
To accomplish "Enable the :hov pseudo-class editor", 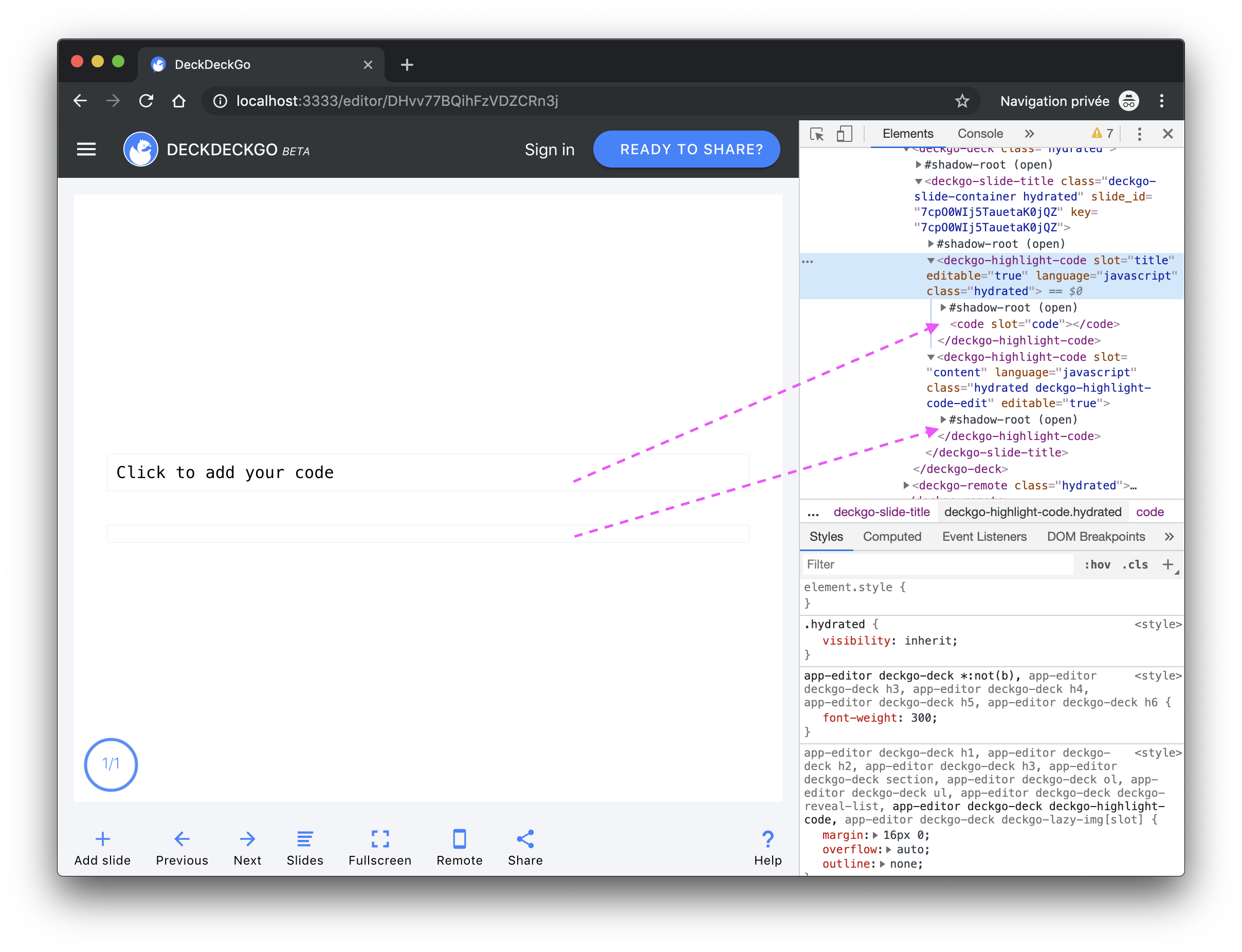I will (1098, 564).
